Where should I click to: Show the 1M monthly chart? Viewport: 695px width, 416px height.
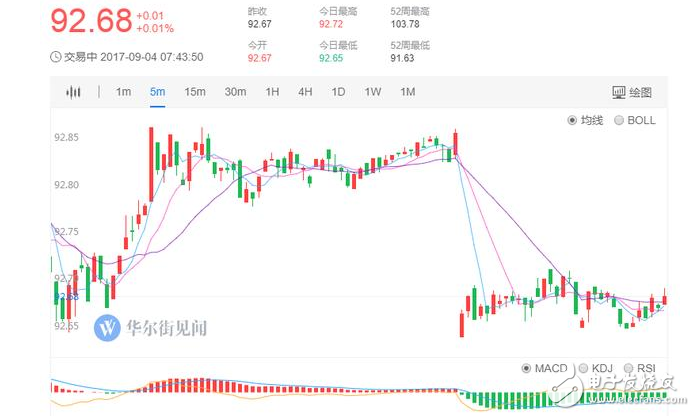(x=407, y=93)
